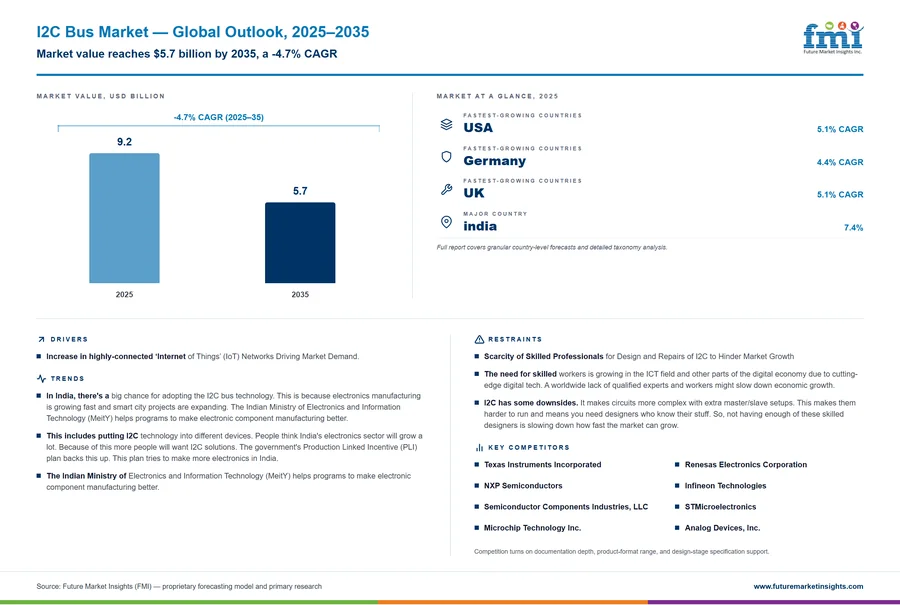900x605 pixels.
Task: Select NXP Semiconductors competitor
Action: [x=523, y=486]
